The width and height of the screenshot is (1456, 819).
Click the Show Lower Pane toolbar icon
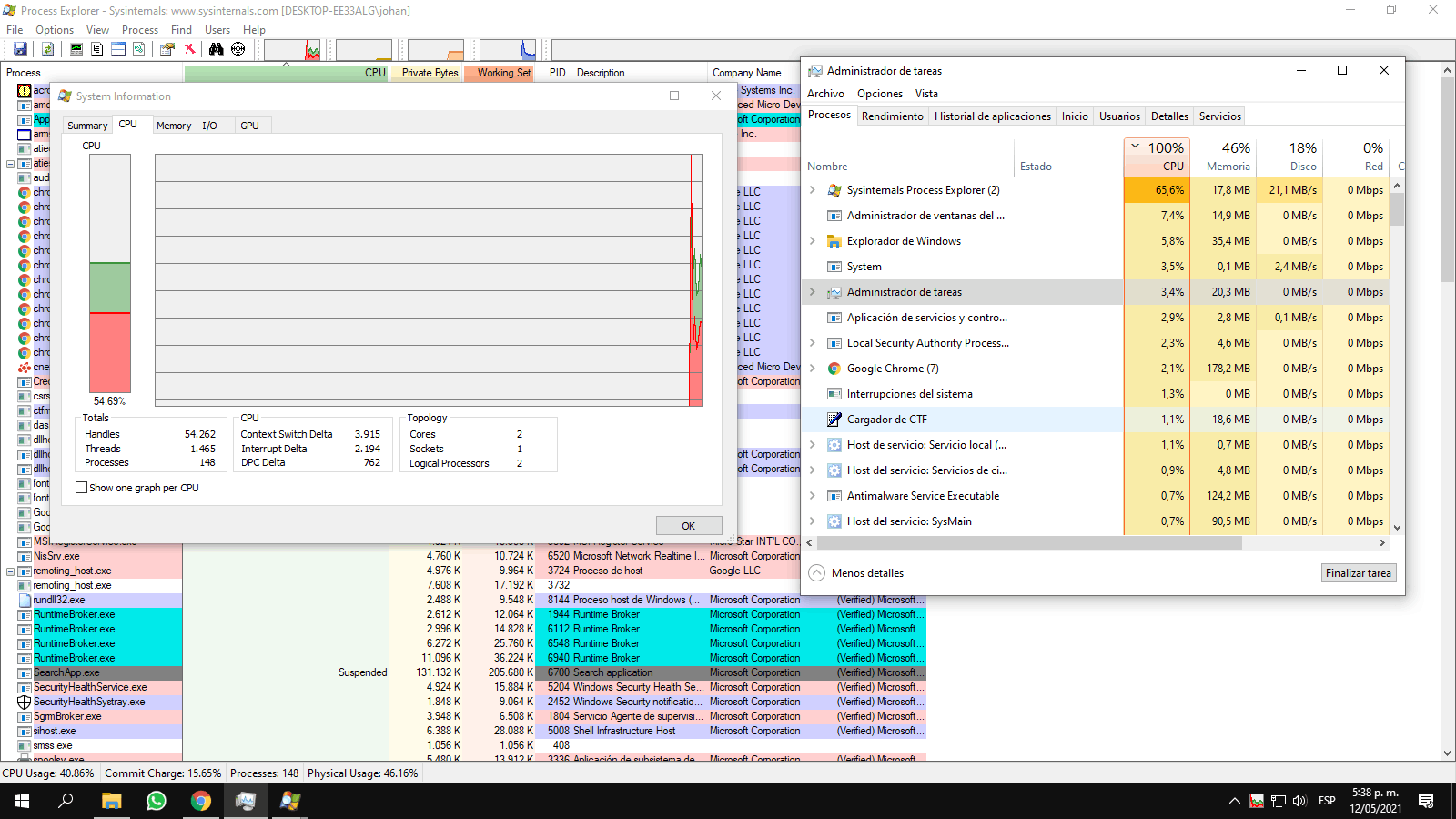click(118, 49)
